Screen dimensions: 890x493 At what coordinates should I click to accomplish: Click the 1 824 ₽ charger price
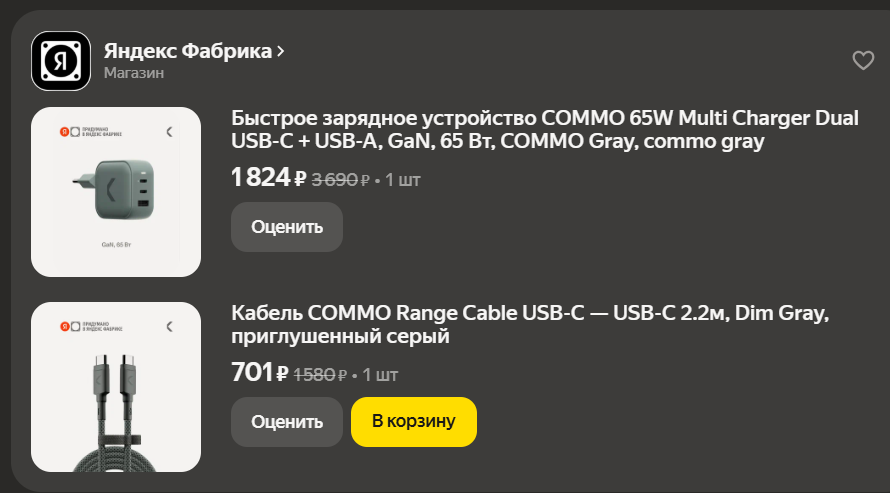[268, 179]
